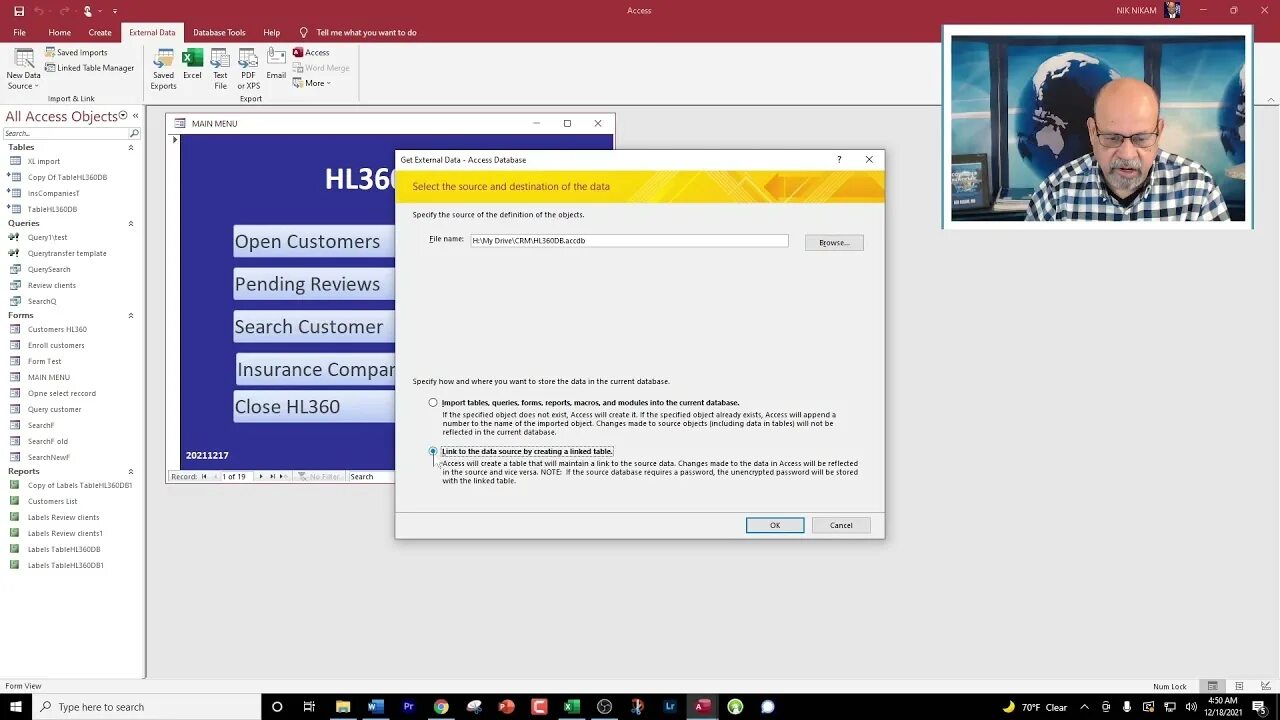Export as PDF or XPS

[x=248, y=68]
